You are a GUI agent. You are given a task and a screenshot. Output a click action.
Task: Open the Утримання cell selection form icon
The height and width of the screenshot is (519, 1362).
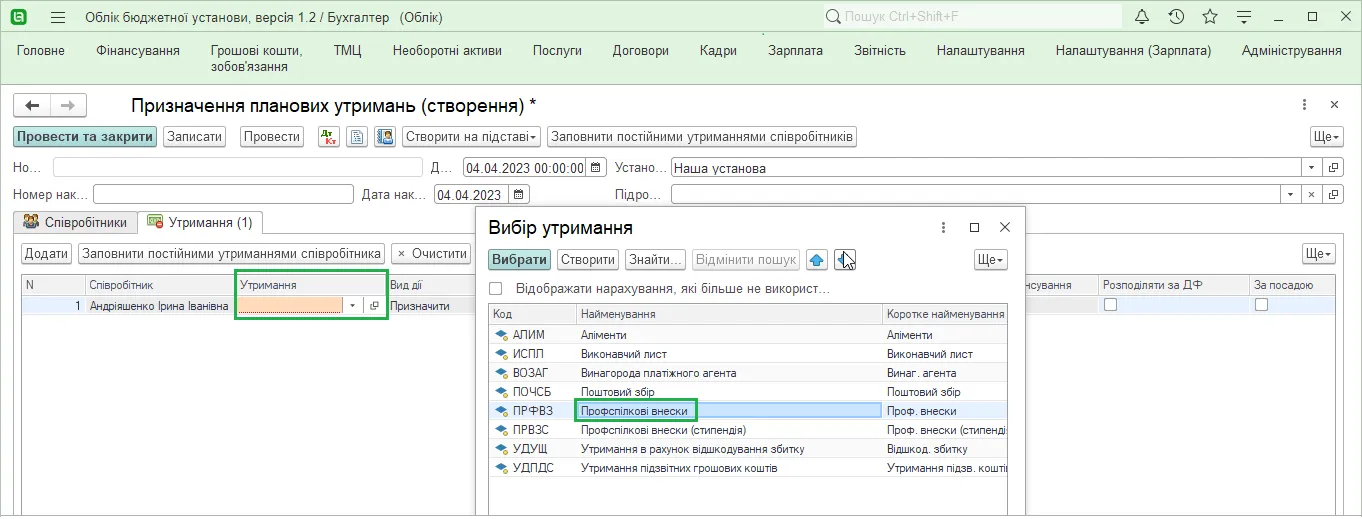[x=373, y=306]
